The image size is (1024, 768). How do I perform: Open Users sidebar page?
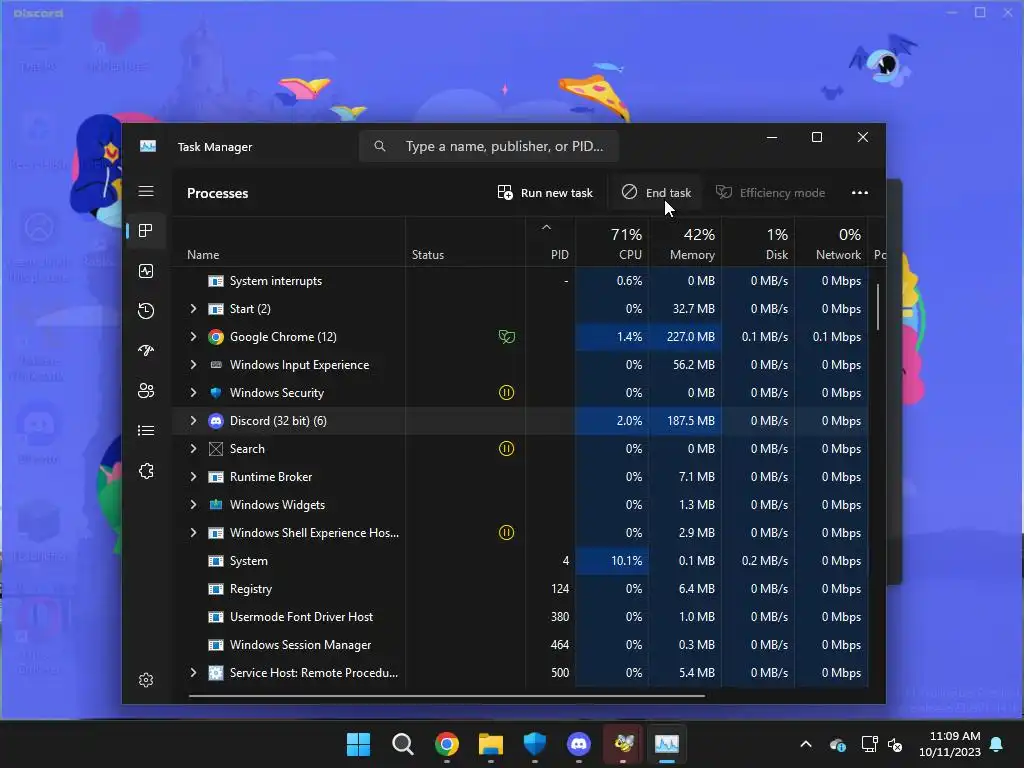click(146, 391)
